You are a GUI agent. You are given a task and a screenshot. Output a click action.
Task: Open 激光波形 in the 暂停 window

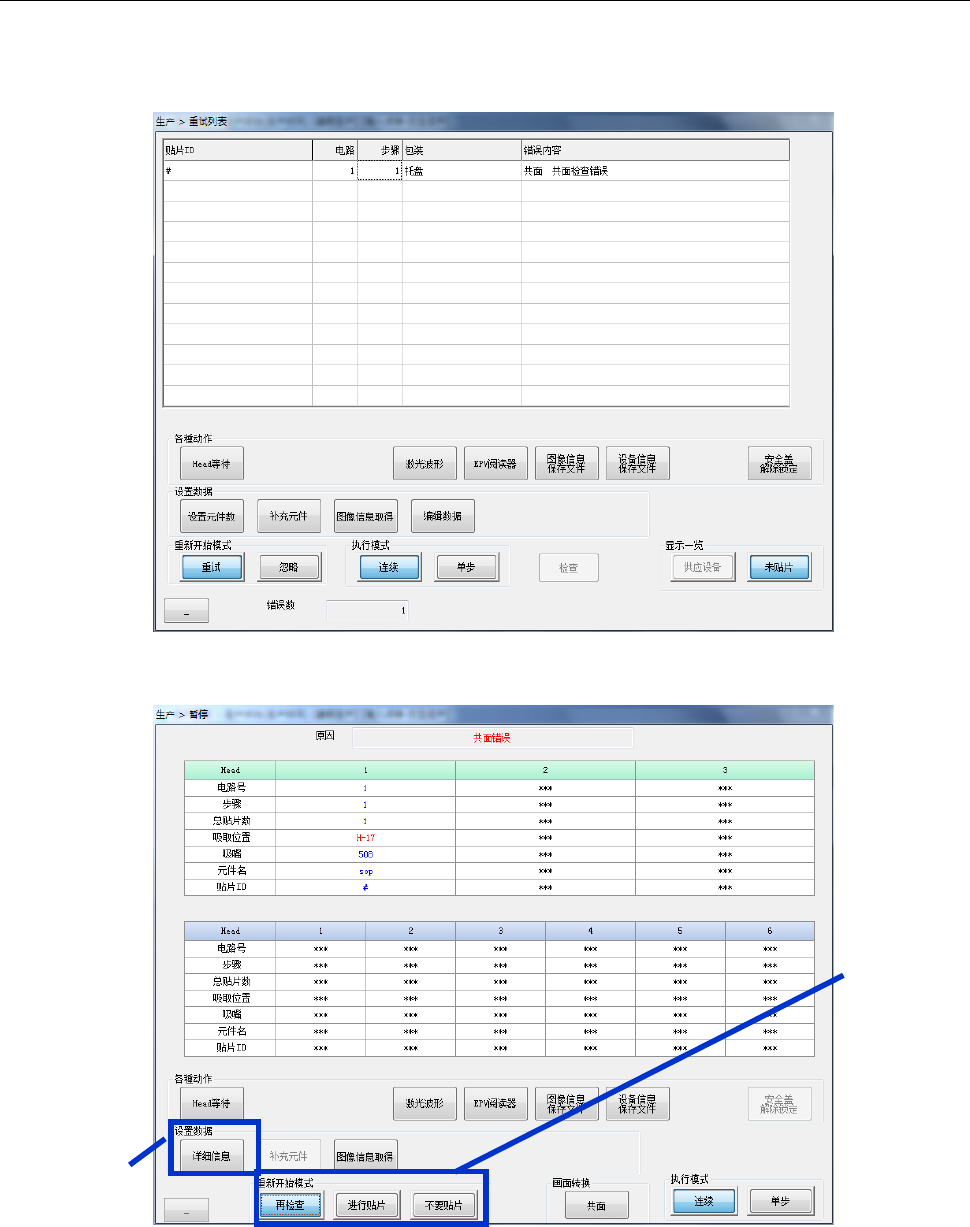425,1103
